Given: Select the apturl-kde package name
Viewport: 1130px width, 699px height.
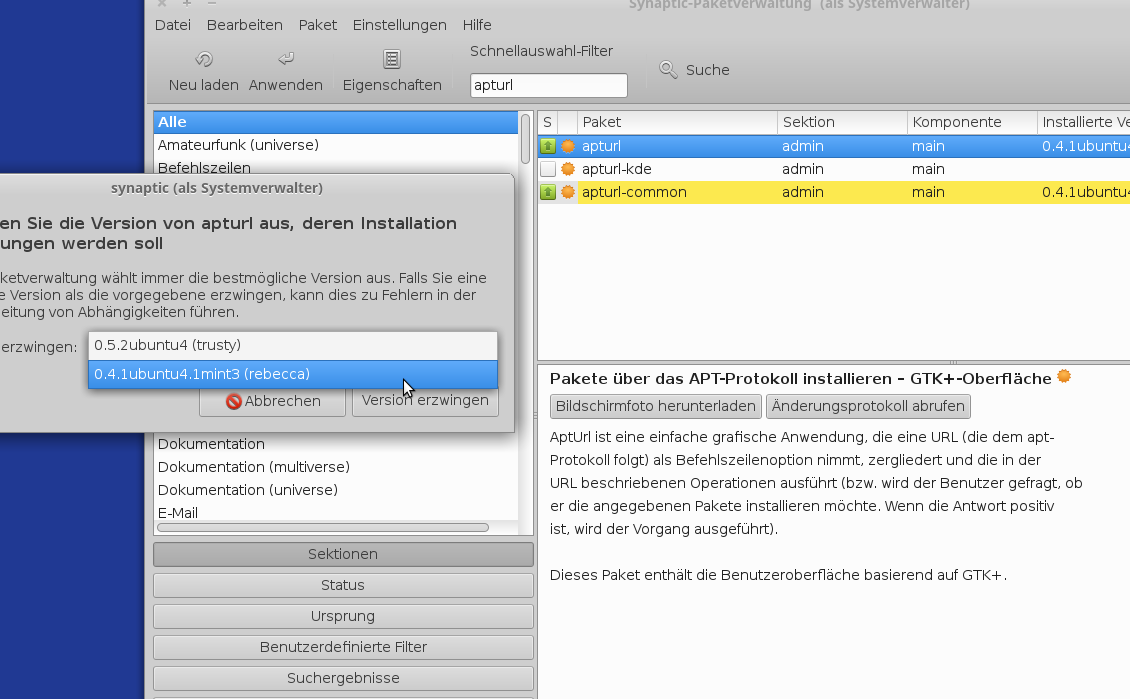Looking at the screenshot, I should [x=617, y=169].
